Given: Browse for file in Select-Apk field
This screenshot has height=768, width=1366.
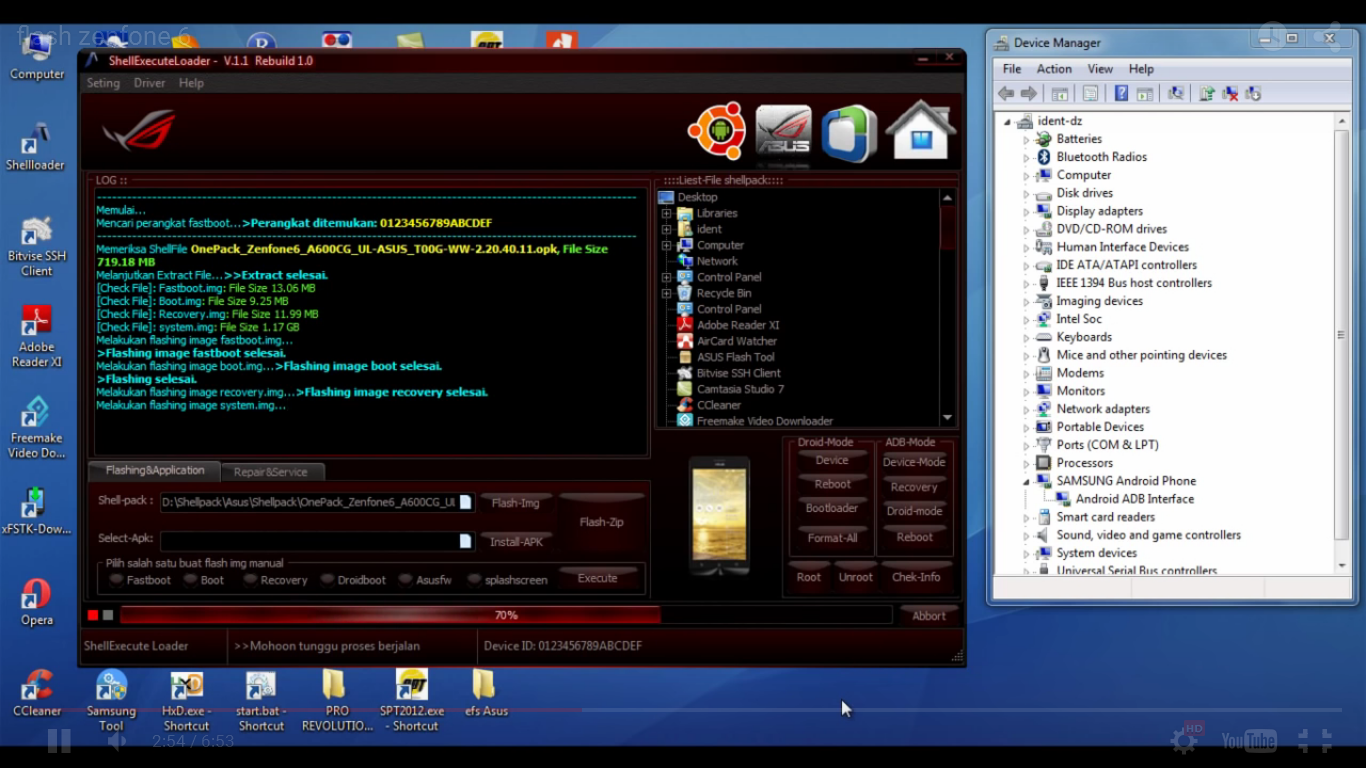Looking at the screenshot, I should [465, 541].
